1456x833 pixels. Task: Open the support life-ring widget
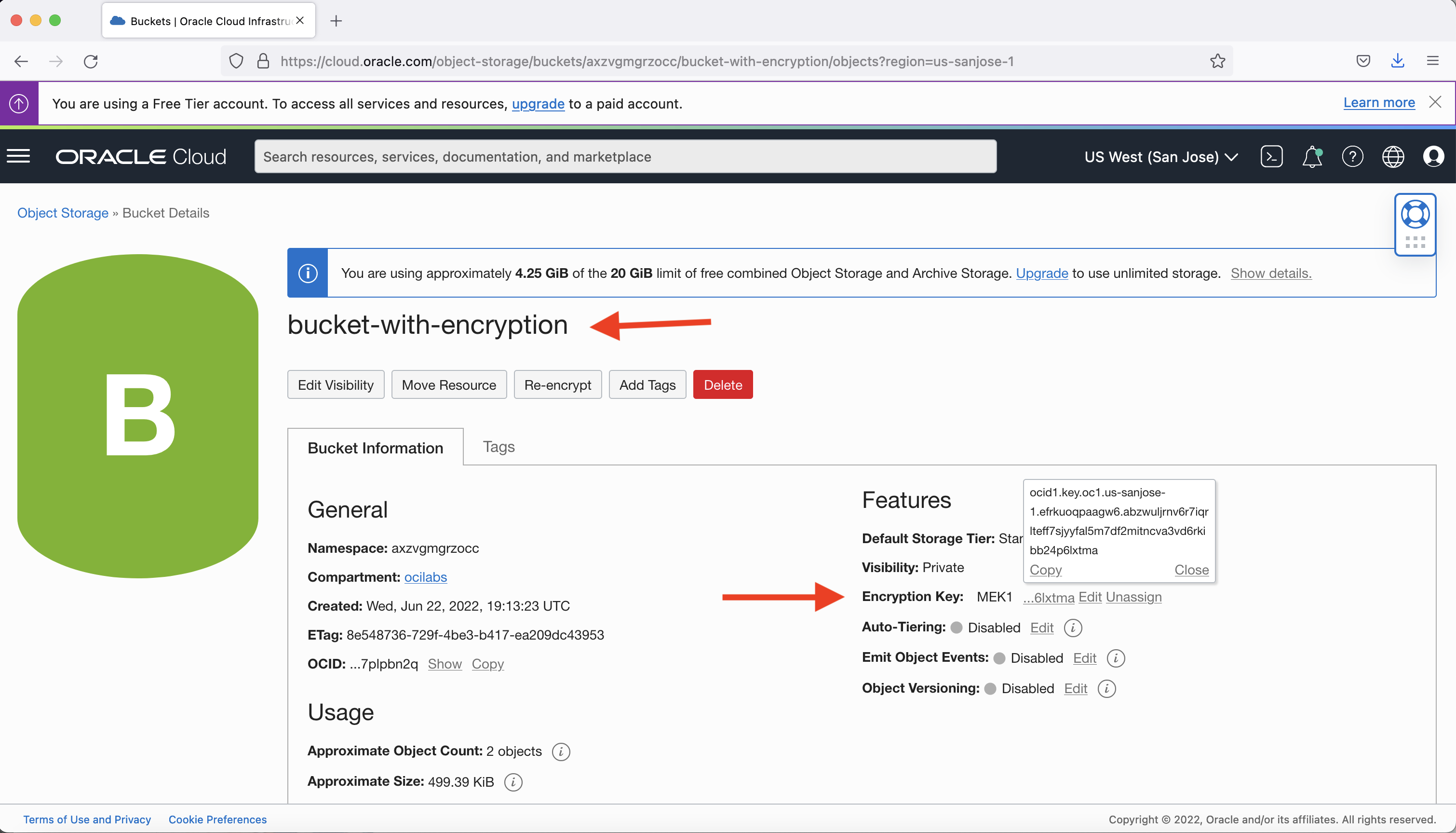pyautogui.click(x=1416, y=215)
